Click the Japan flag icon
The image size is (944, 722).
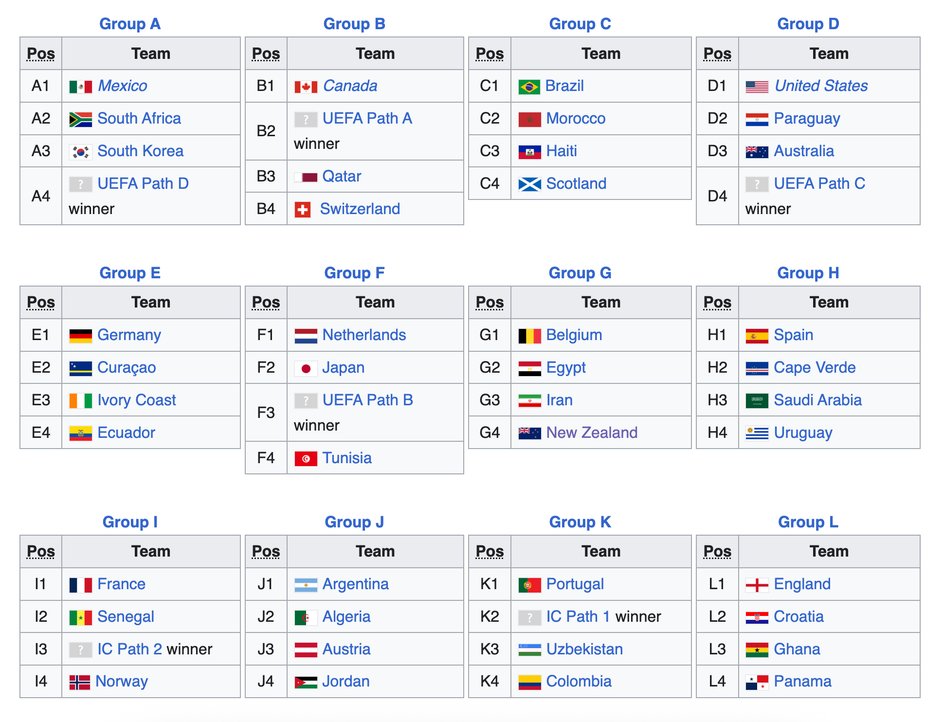pyautogui.click(x=305, y=368)
